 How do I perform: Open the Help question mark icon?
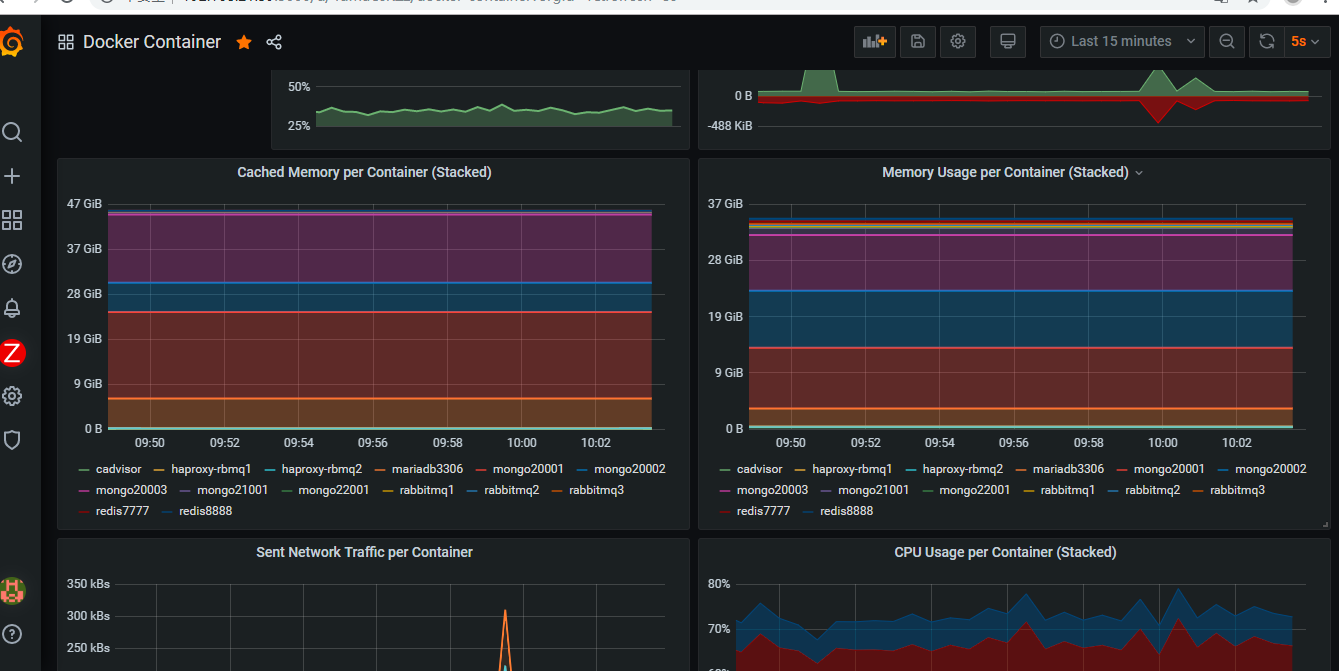(x=12, y=634)
